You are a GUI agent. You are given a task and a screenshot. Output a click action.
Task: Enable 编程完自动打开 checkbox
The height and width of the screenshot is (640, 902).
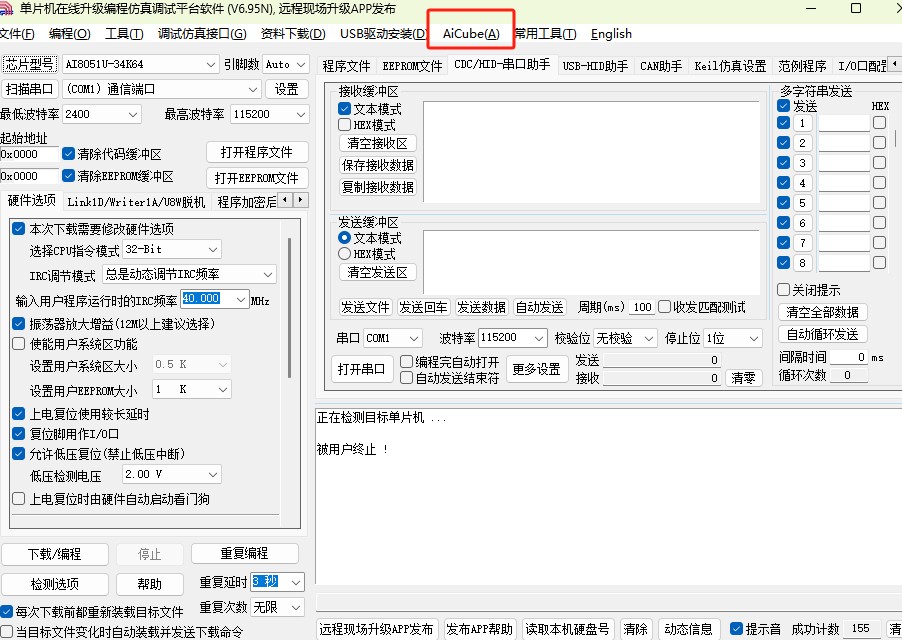click(406, 361)
